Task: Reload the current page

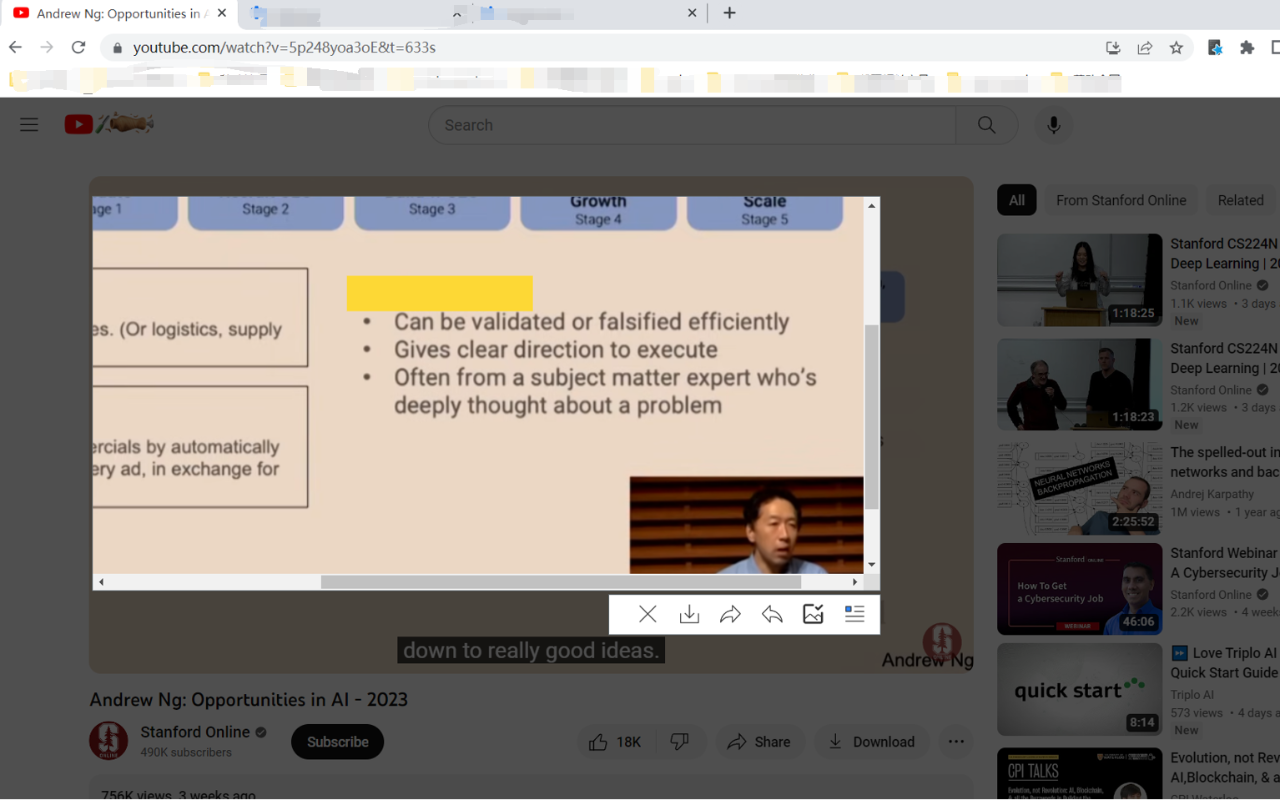Action: 79,47
